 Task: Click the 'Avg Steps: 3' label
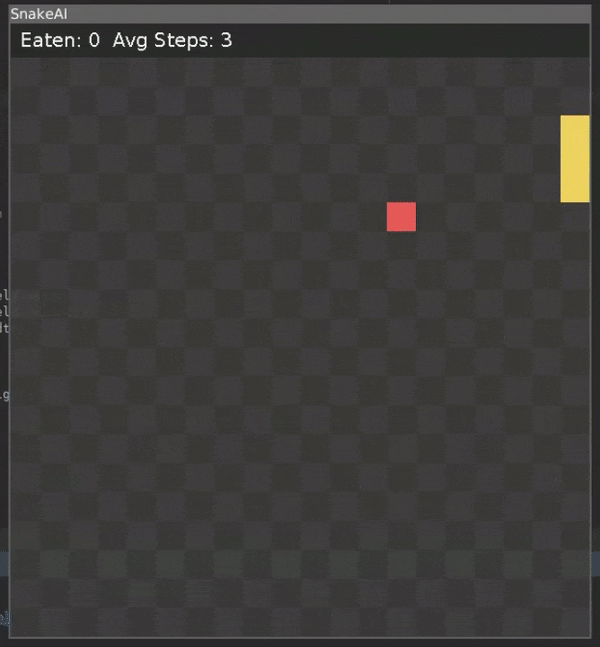[172, 40]
